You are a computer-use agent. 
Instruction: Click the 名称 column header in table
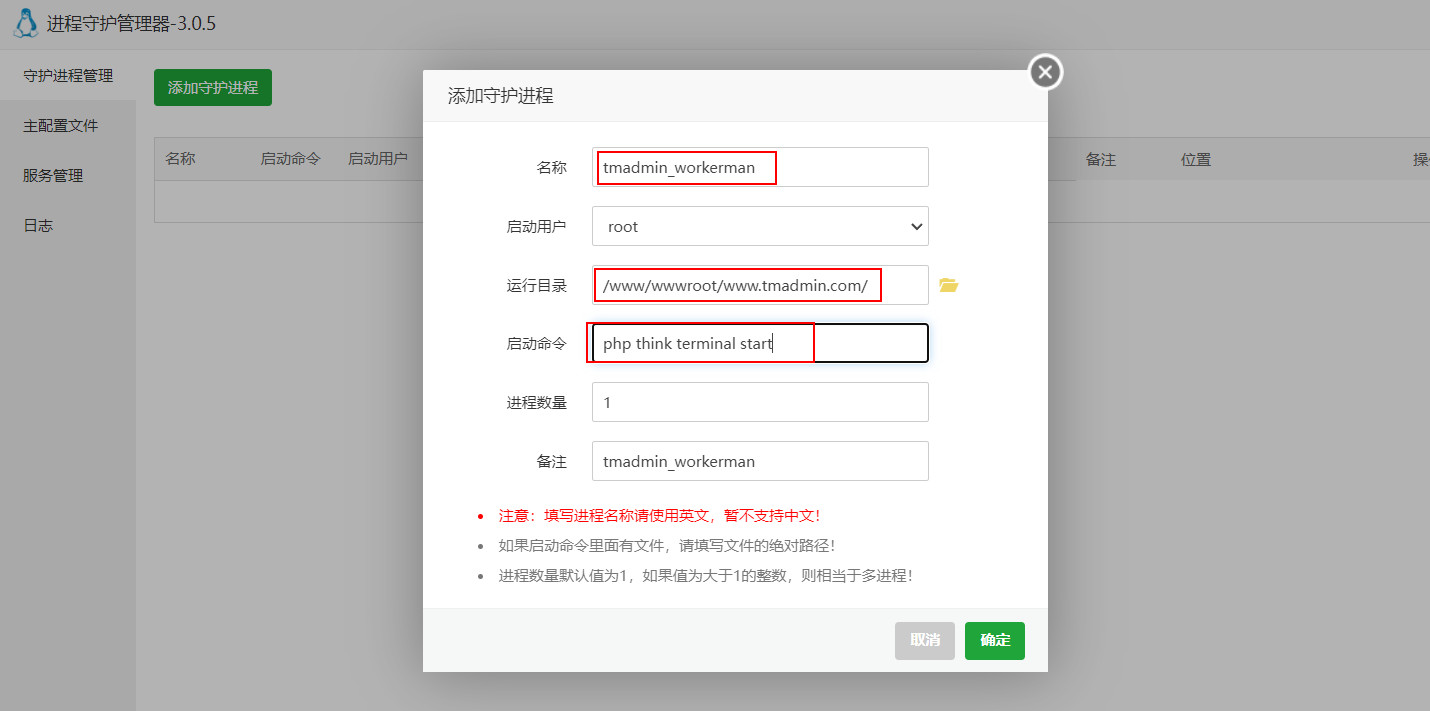point(180,159)
